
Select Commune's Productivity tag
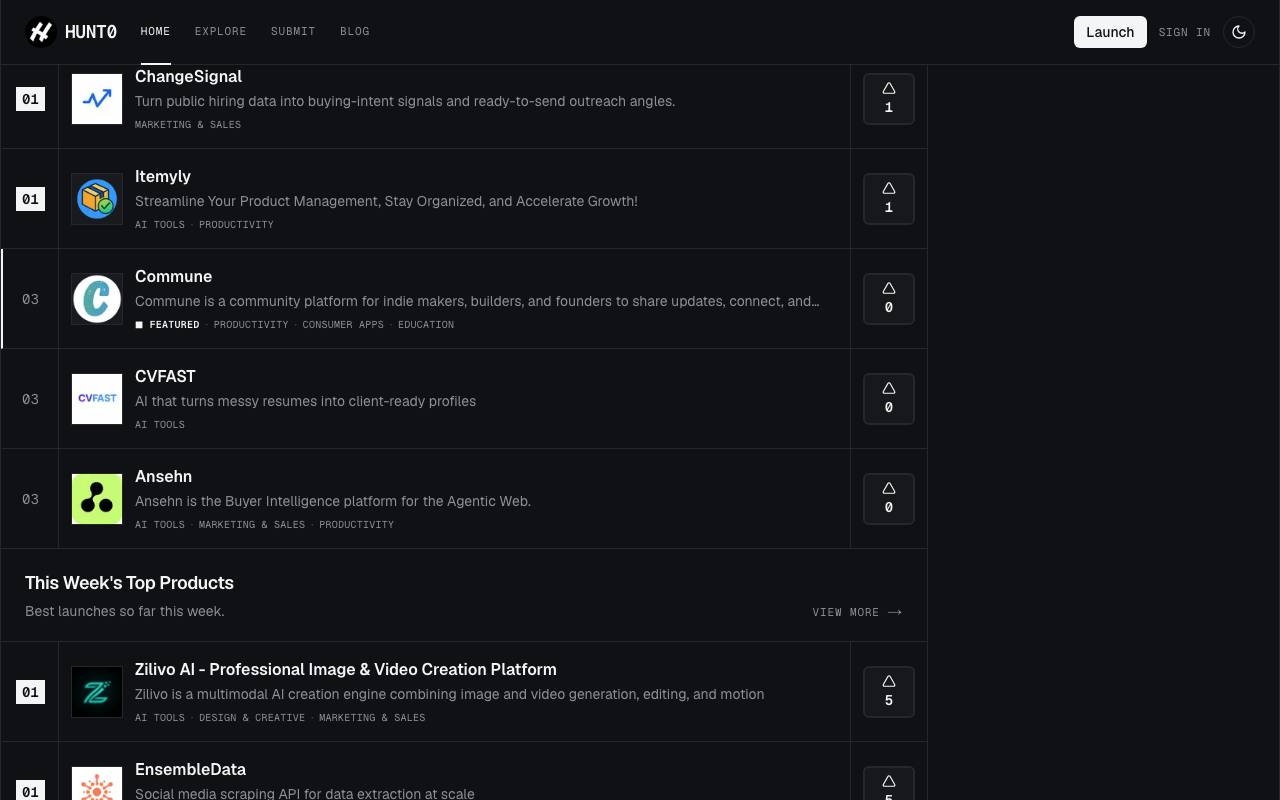[x=251, y=325]
